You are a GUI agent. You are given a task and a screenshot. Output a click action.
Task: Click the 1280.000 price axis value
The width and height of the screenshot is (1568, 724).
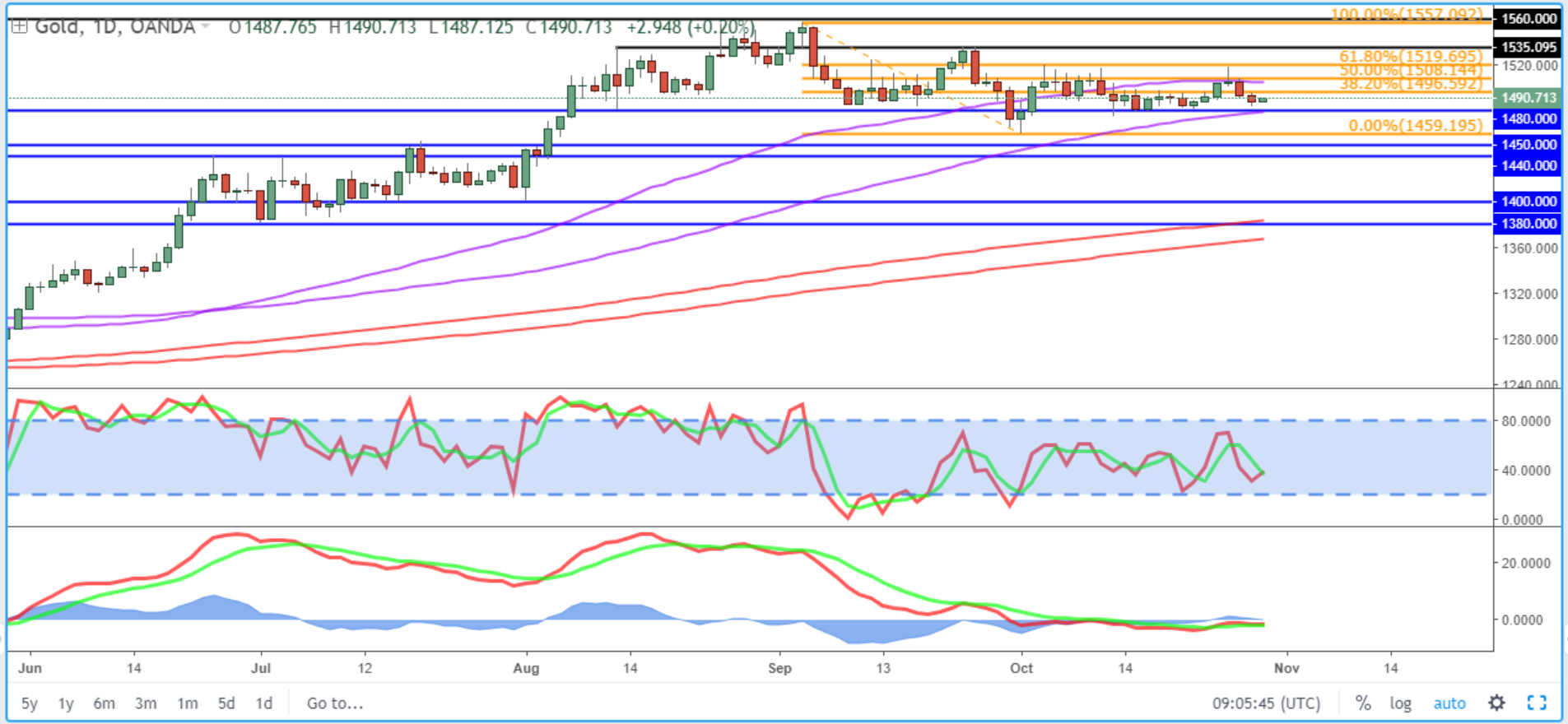1529,339
